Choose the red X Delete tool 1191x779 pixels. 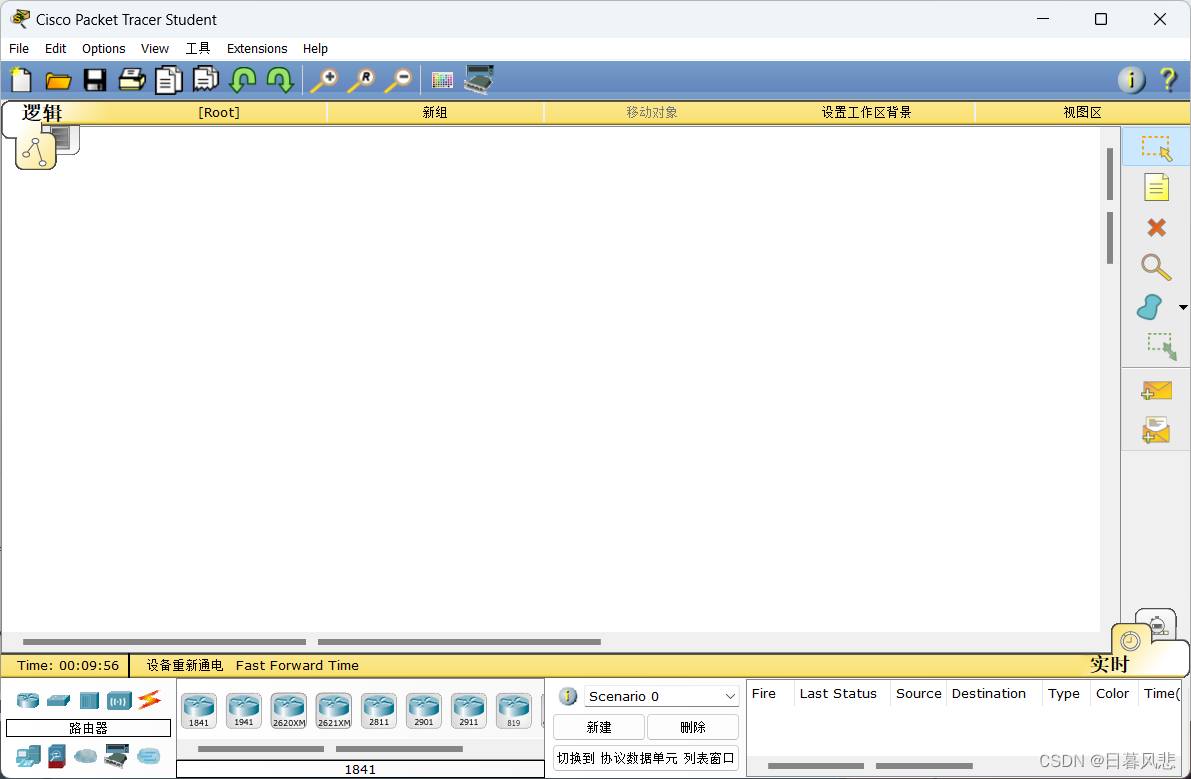pyautogui.click(x=1156, y=227)
